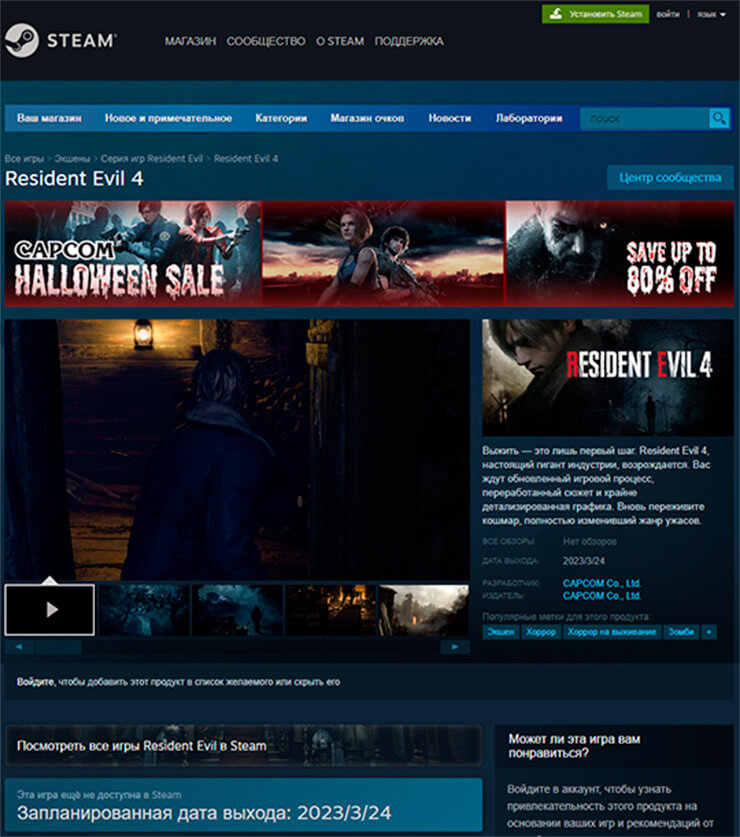
Task: Click the Resident Evil 4 breadcrumb link
Action: click(246, 159)
